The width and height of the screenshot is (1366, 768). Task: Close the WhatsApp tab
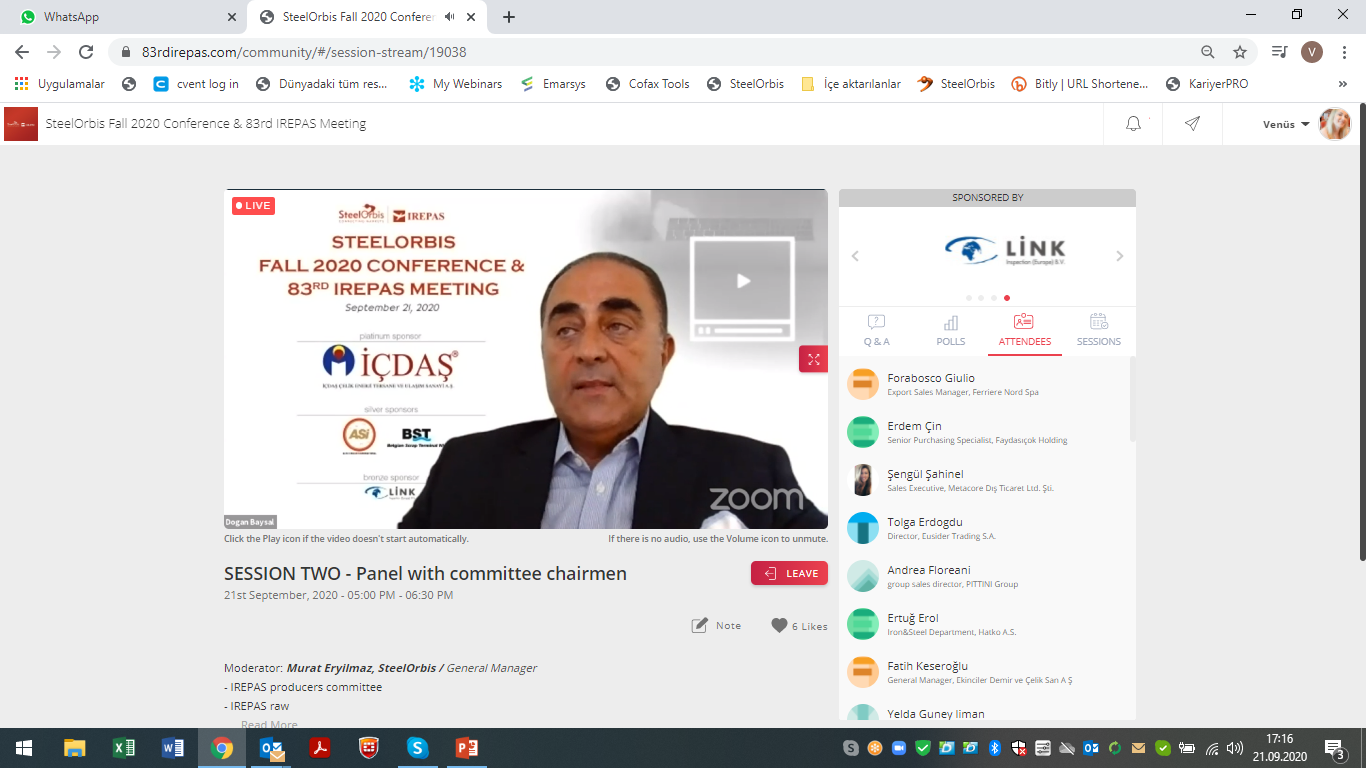click(x=232, y=17)
